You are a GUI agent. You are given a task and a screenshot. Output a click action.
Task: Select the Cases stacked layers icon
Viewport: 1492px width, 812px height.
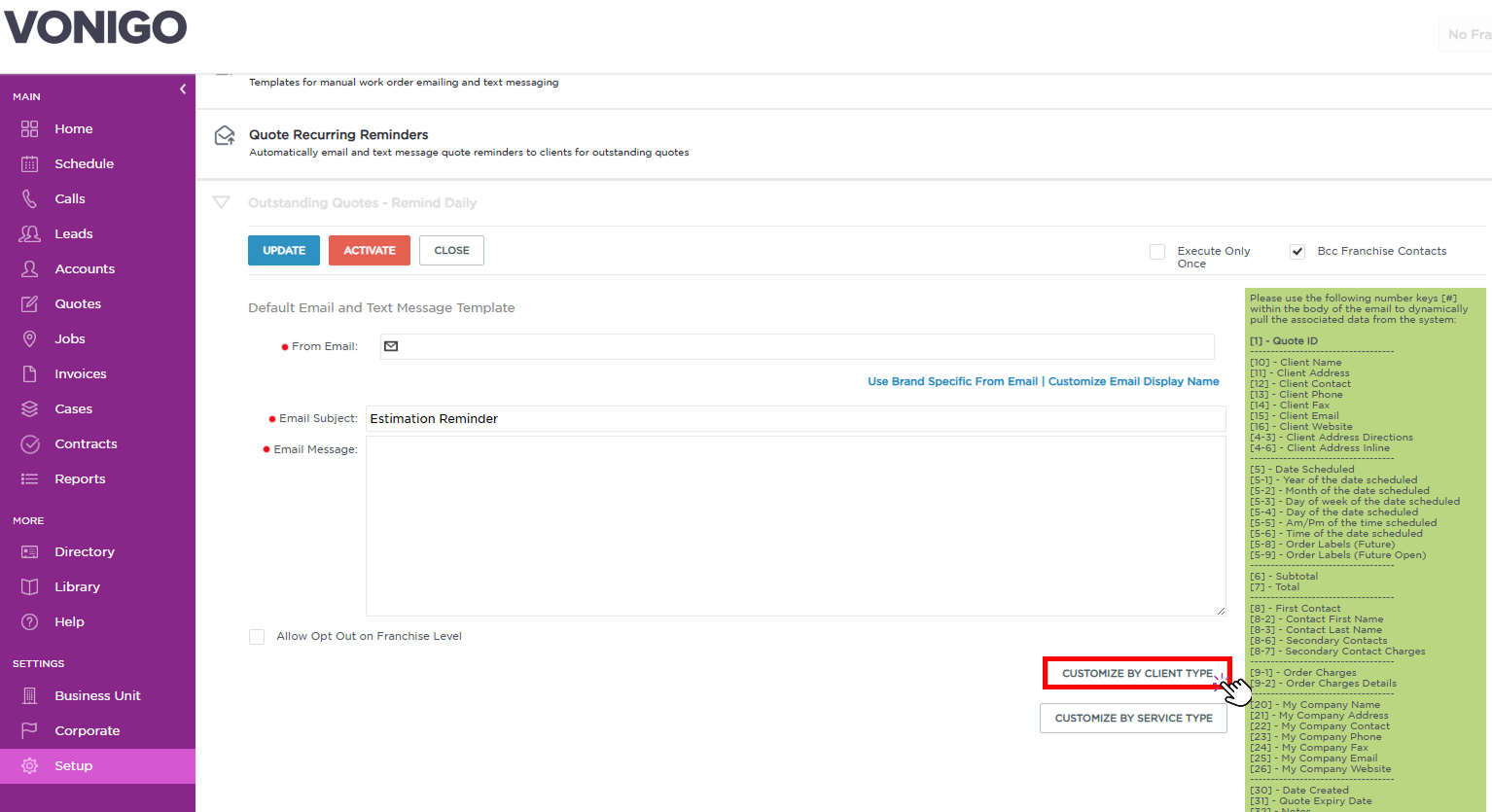click(30, 408)
